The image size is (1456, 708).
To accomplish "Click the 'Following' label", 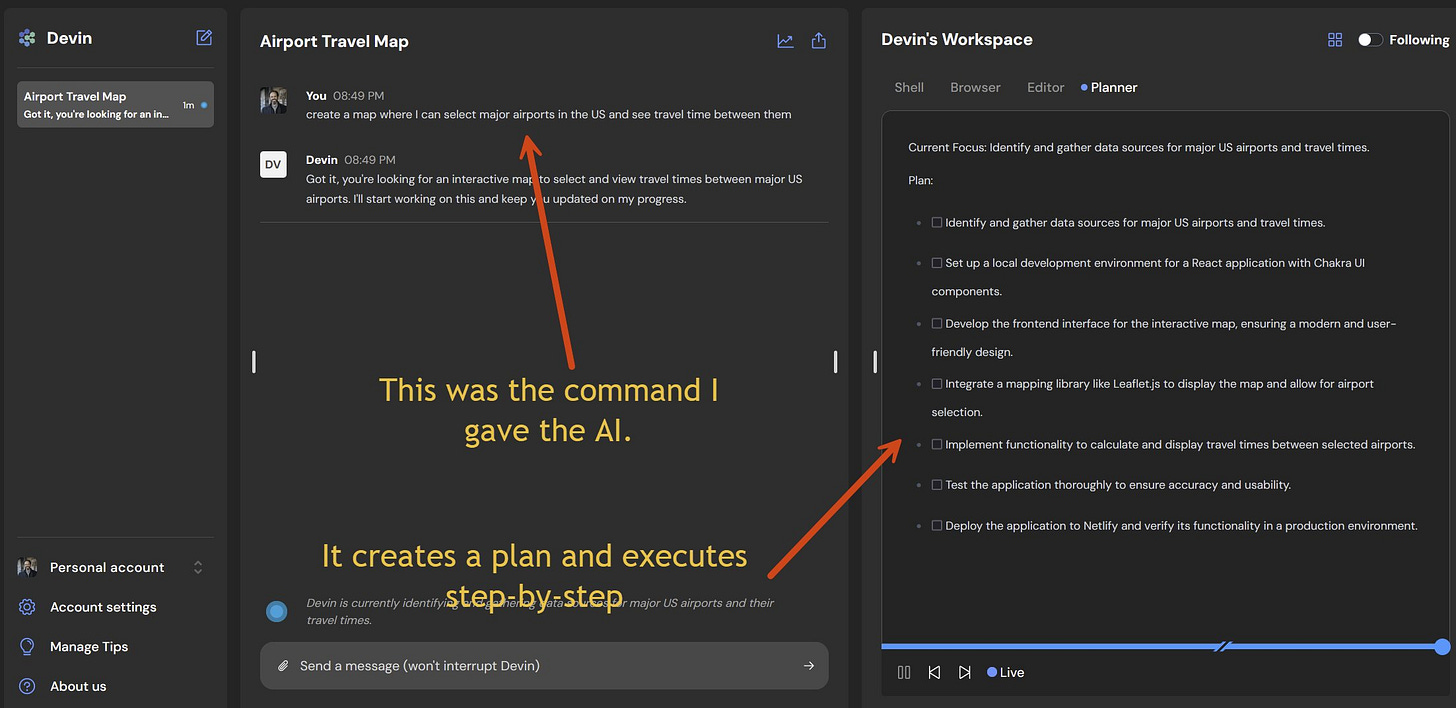I will click(x=1419, y=40).
